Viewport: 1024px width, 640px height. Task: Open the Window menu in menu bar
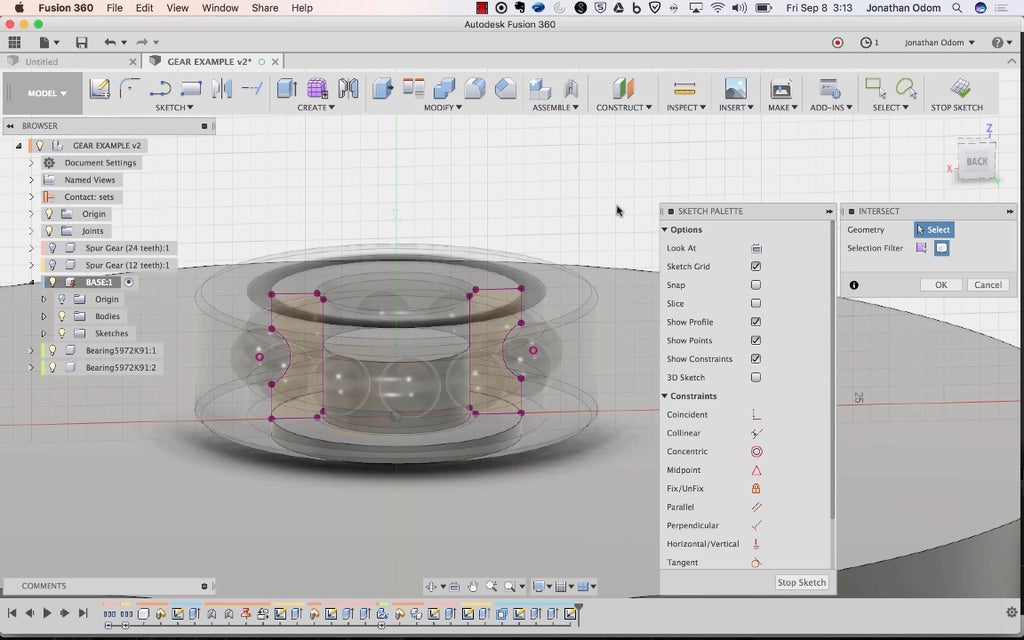(x=220, y=8)
